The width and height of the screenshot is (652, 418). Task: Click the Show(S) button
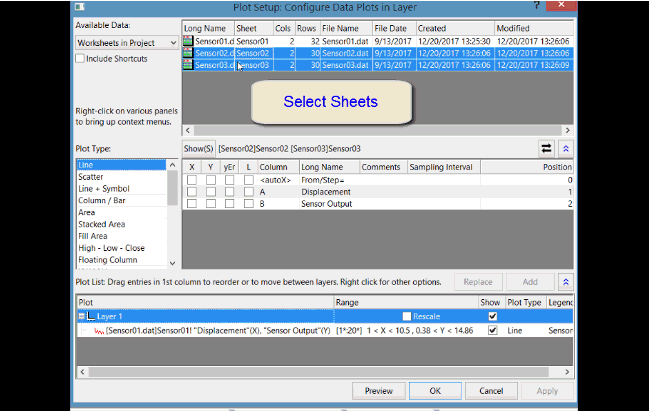(199, 149)
